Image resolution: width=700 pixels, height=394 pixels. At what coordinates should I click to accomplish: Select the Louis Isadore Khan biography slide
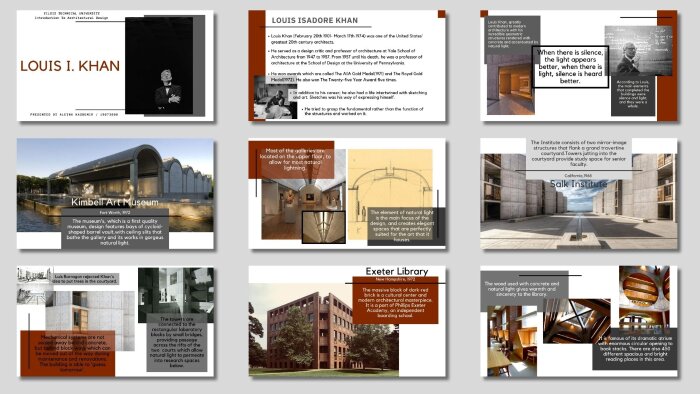click(347, 66)
